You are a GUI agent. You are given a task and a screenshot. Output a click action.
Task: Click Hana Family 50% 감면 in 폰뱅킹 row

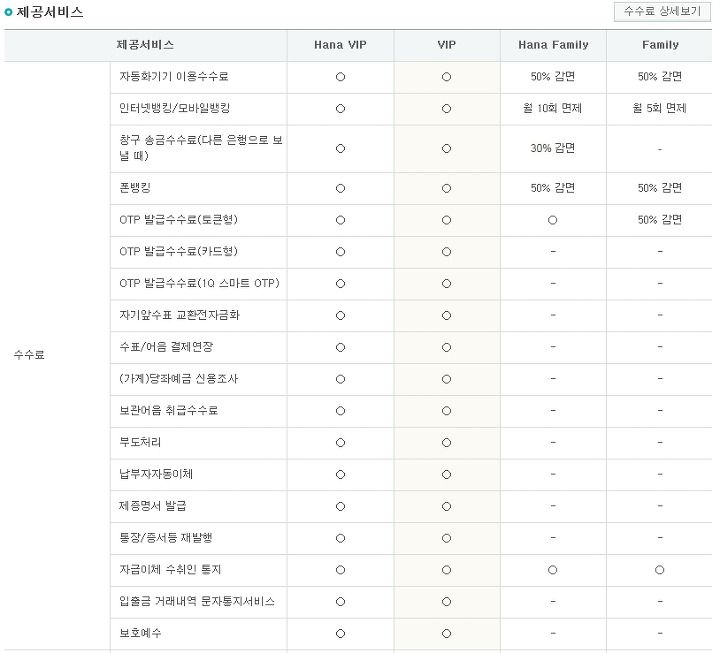click(x=552, y=188)
